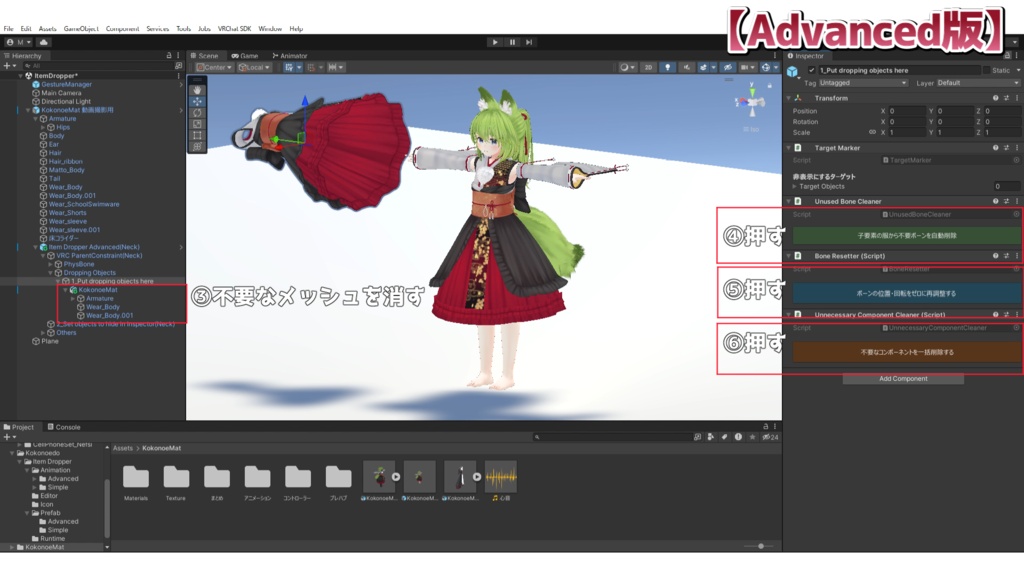1024x576 pixels.
Task: Toggle scene audio icon
Action: [x=686, y=67]
